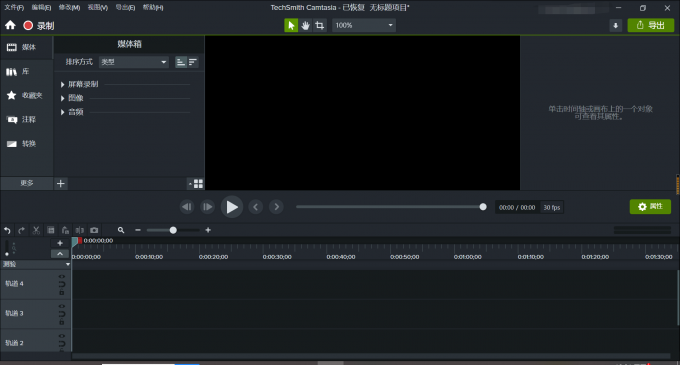The image size is (680, 365).
Task: Click the timeline zoom in plus
Action: tap(208, 230)
